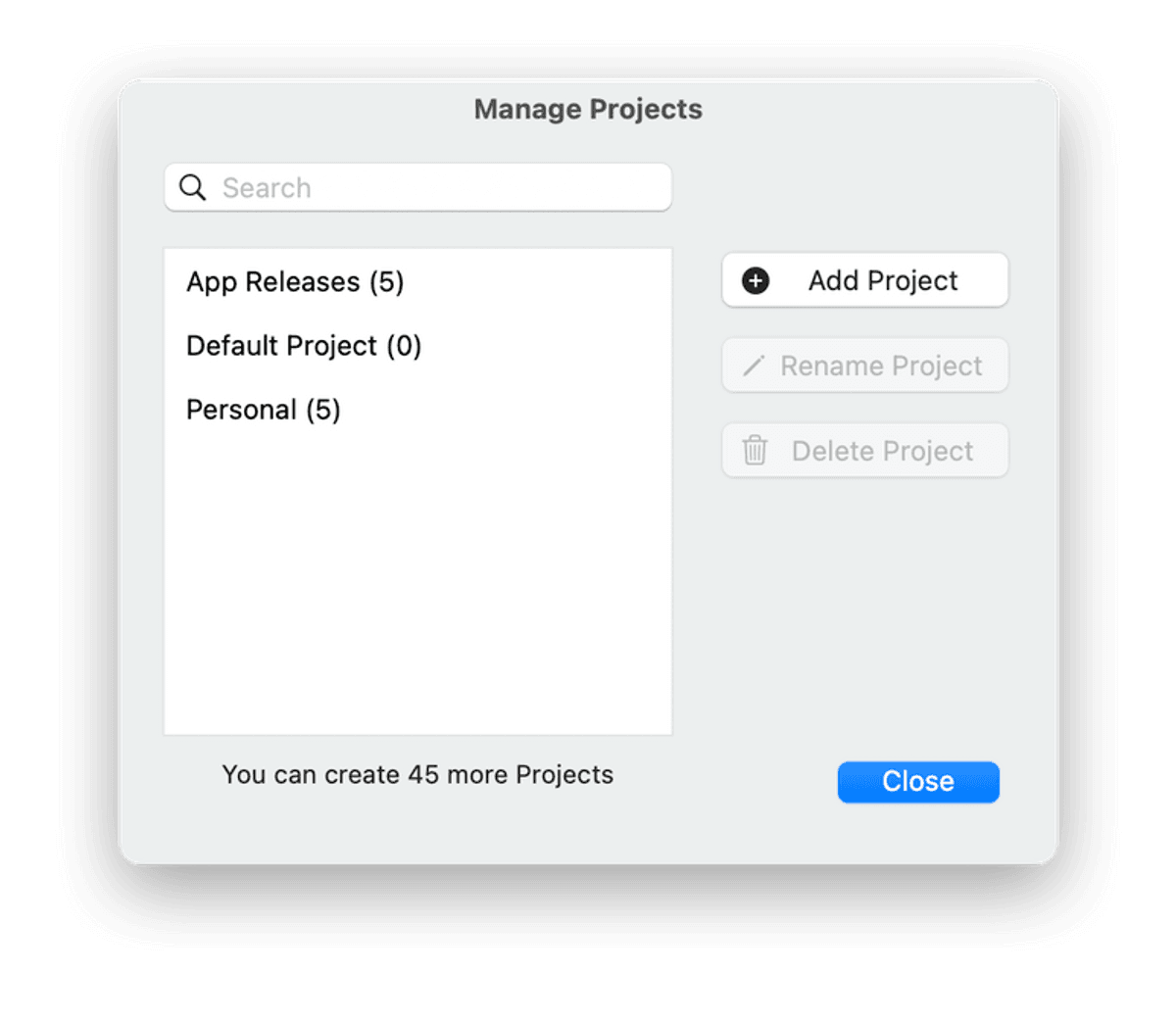The width and height of the screenshot is (1176, 1024).
Task: Select the App Releases project
Action: coord(273,282)
